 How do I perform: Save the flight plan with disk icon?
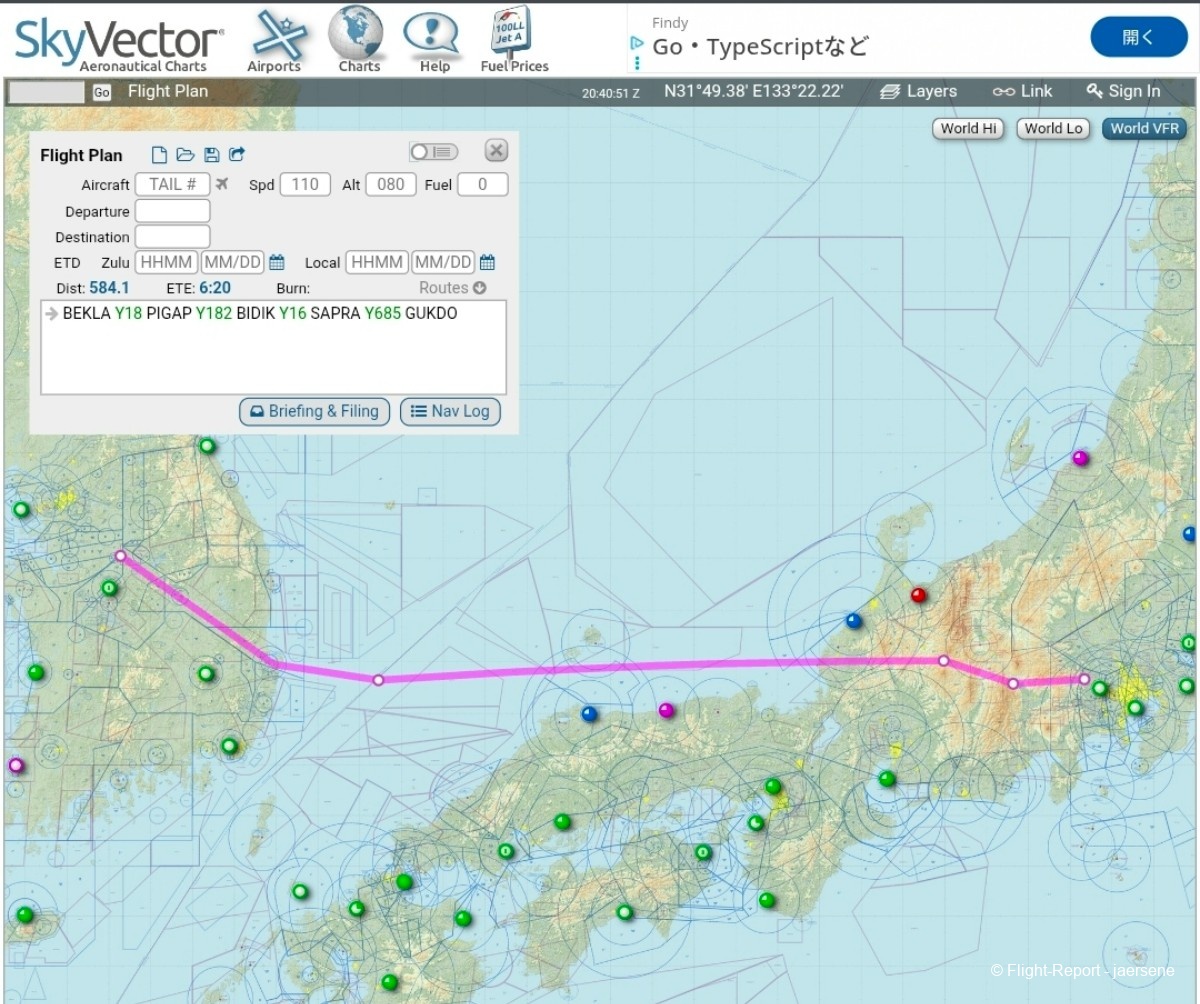point(211,155)
